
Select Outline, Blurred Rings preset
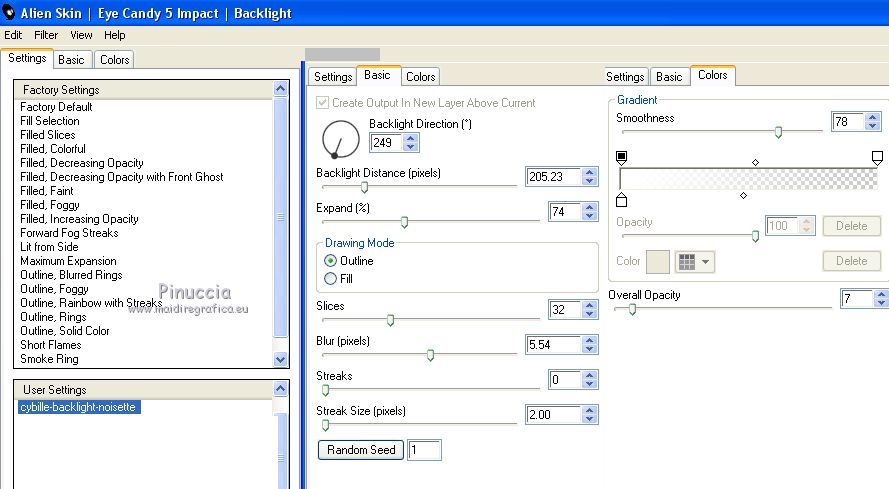pyautogui.click(x=71, y=275)
